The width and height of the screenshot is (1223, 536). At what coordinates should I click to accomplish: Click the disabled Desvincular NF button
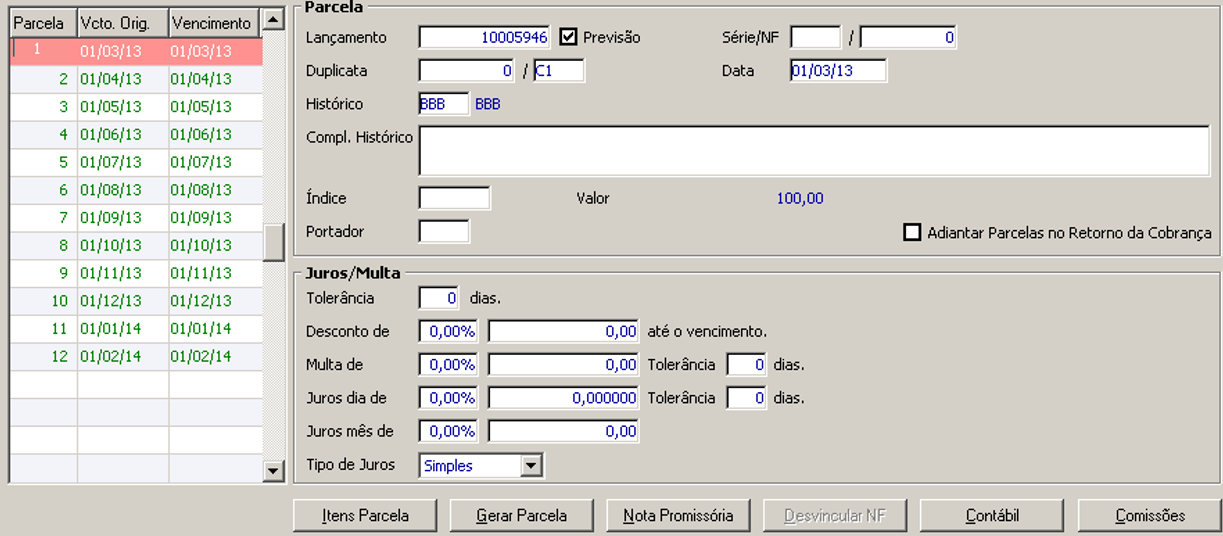click(835, 516)
